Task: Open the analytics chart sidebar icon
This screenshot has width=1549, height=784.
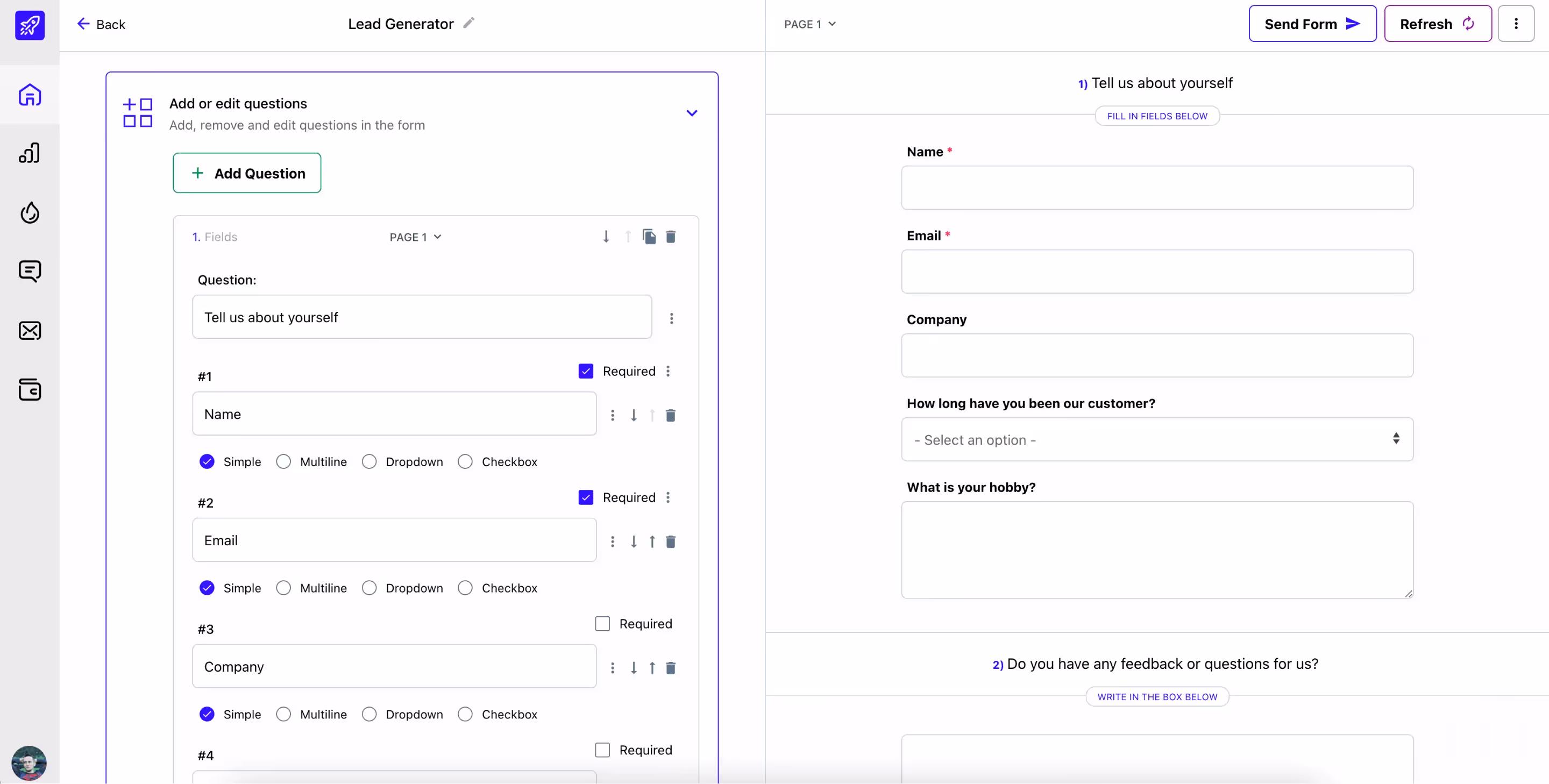Action: click(30, 153)
